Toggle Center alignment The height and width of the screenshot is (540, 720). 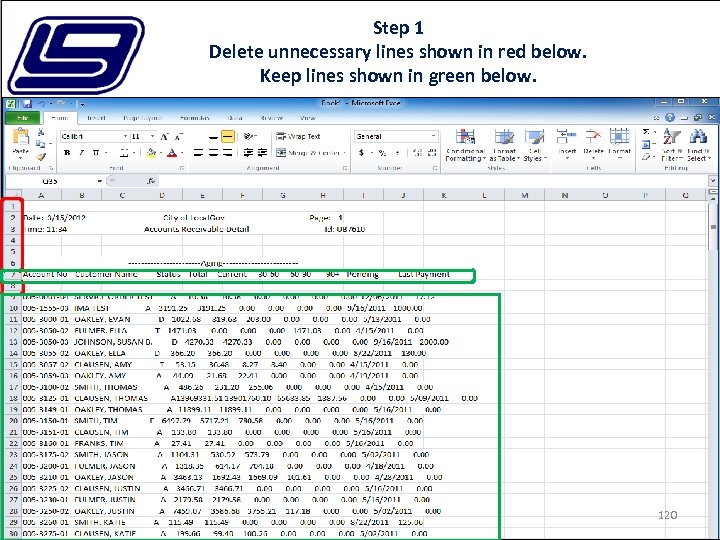point(213,153)
